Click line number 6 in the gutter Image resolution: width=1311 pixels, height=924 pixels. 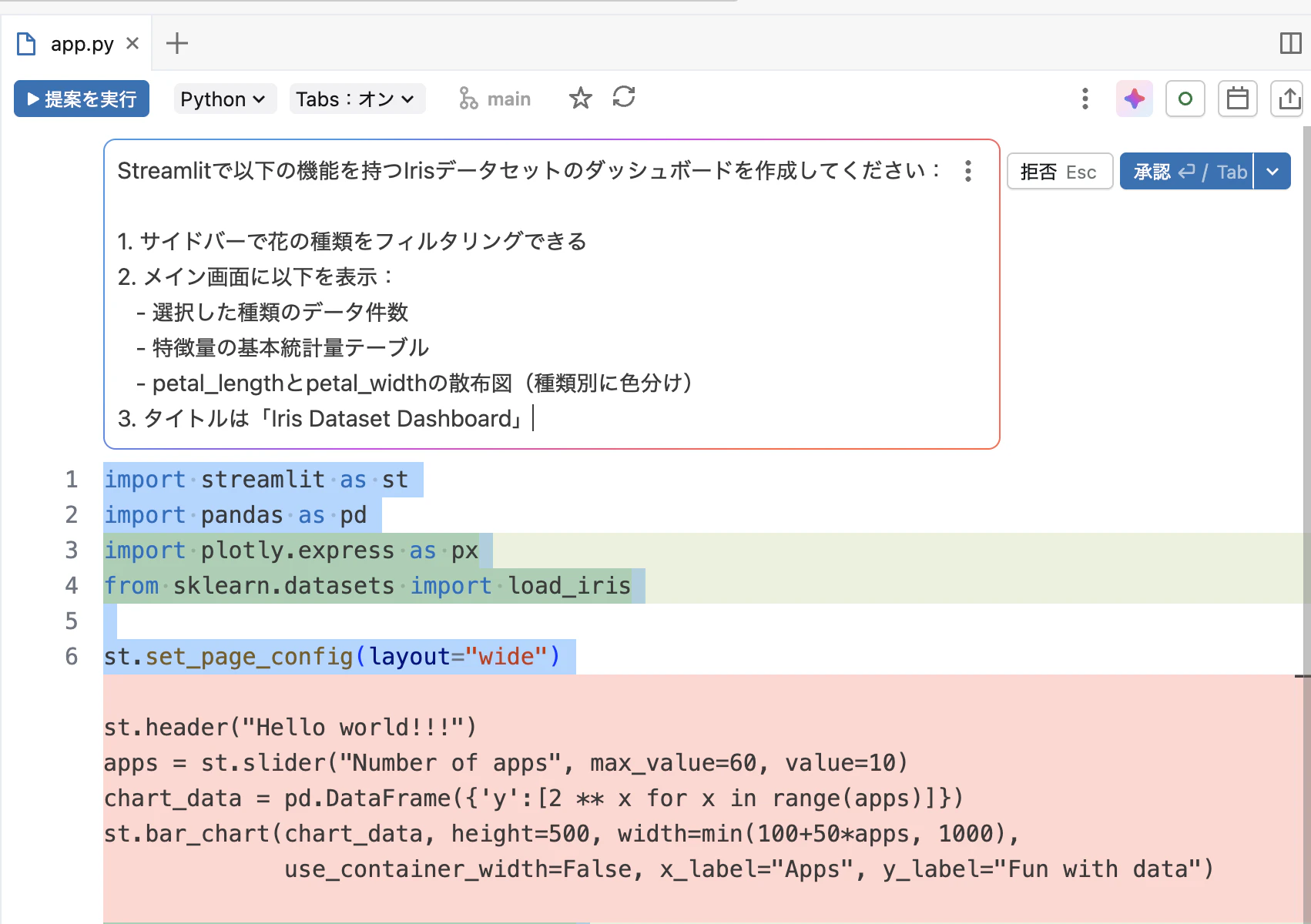tap(72, 656)
